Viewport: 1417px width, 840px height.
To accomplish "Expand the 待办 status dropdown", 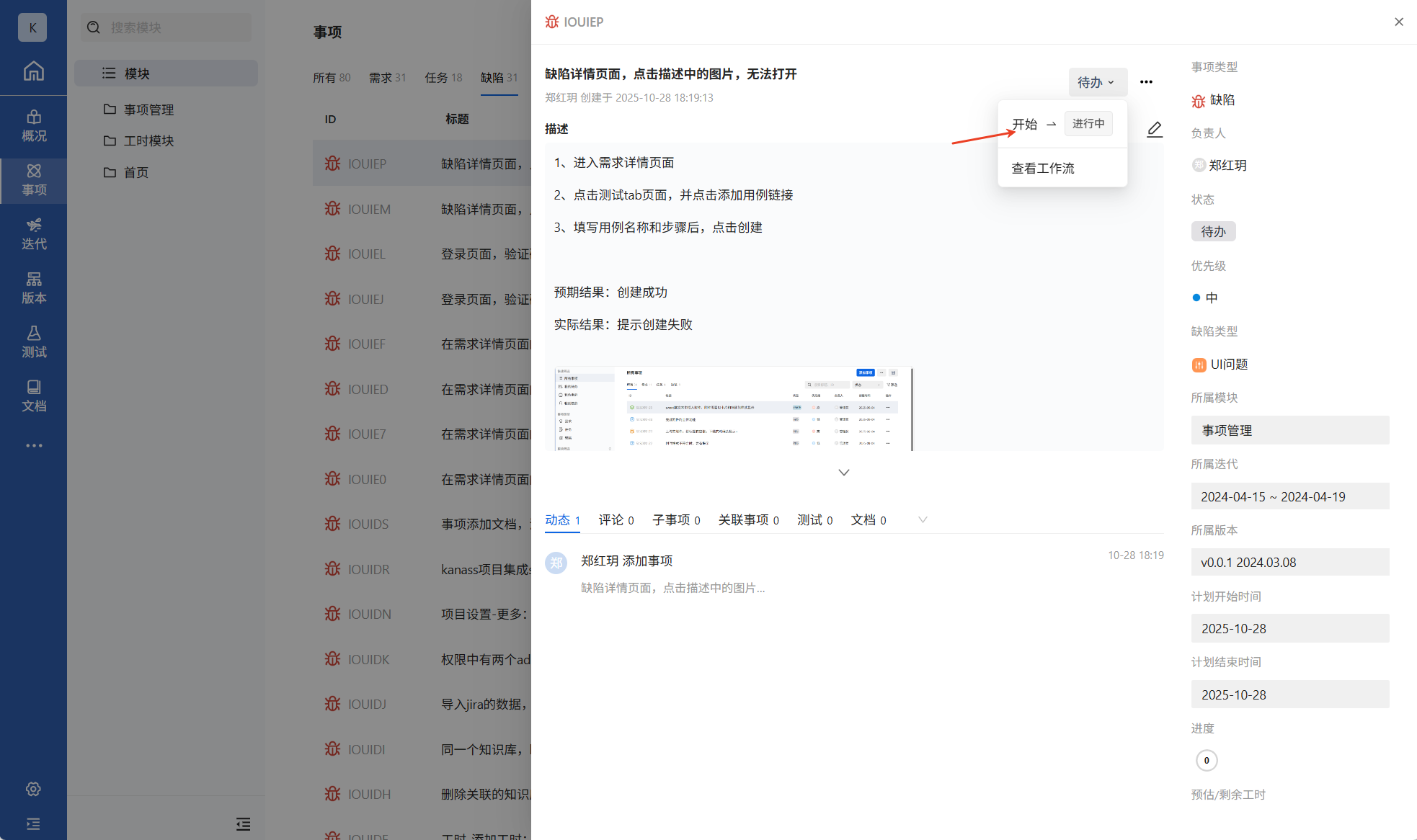I will [1096, 82].
